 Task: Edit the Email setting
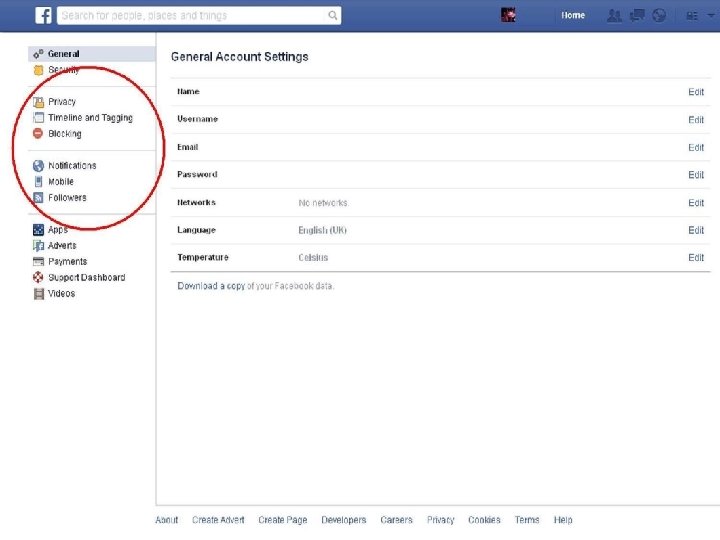point(696,147)
